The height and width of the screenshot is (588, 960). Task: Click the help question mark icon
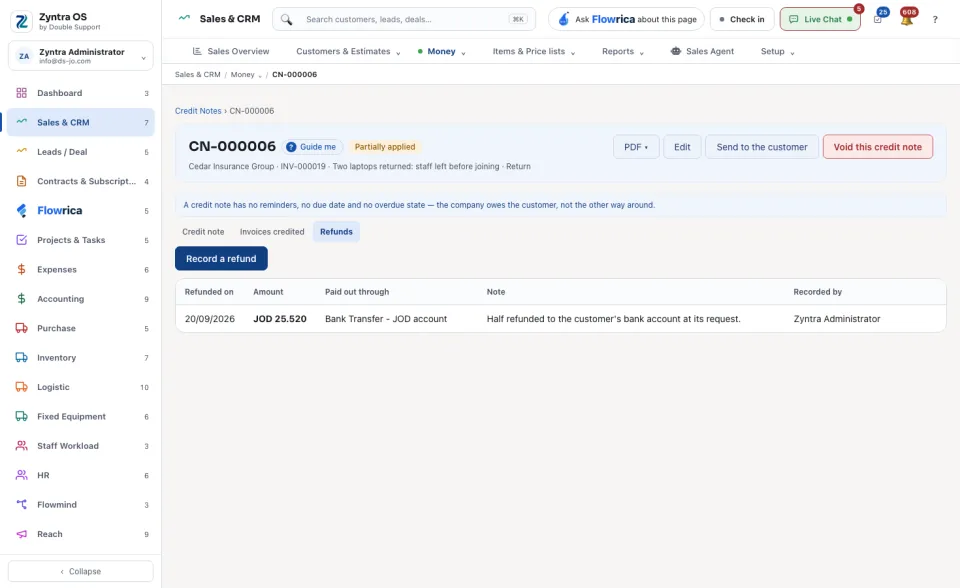(x=935, y=20)
